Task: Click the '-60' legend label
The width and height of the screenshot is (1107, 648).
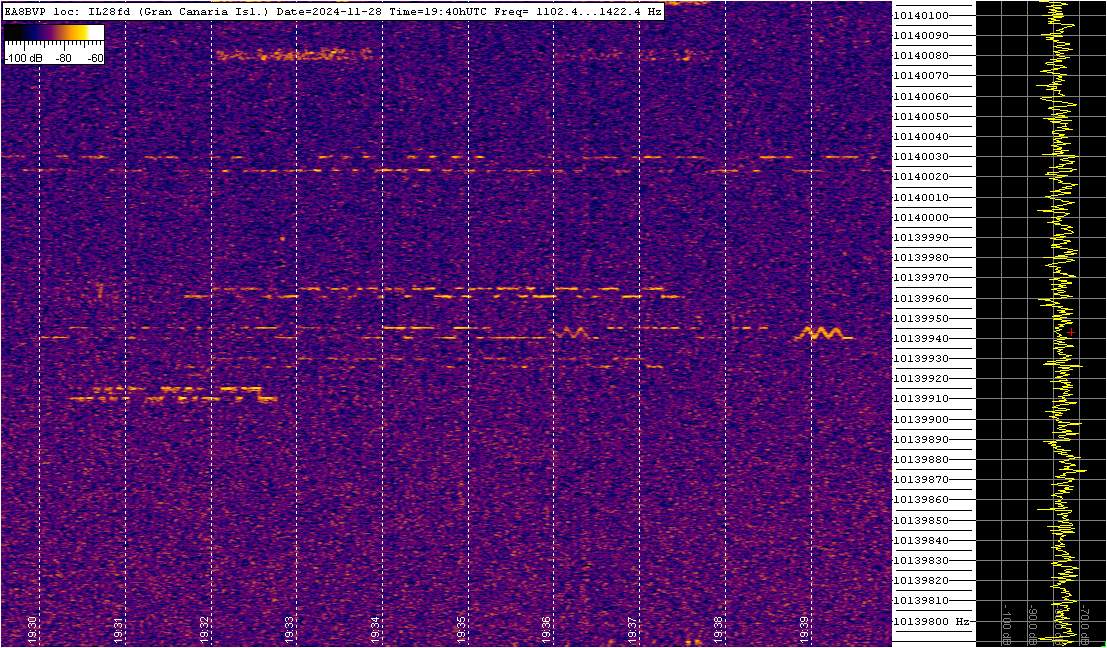Action: [94, 59]
